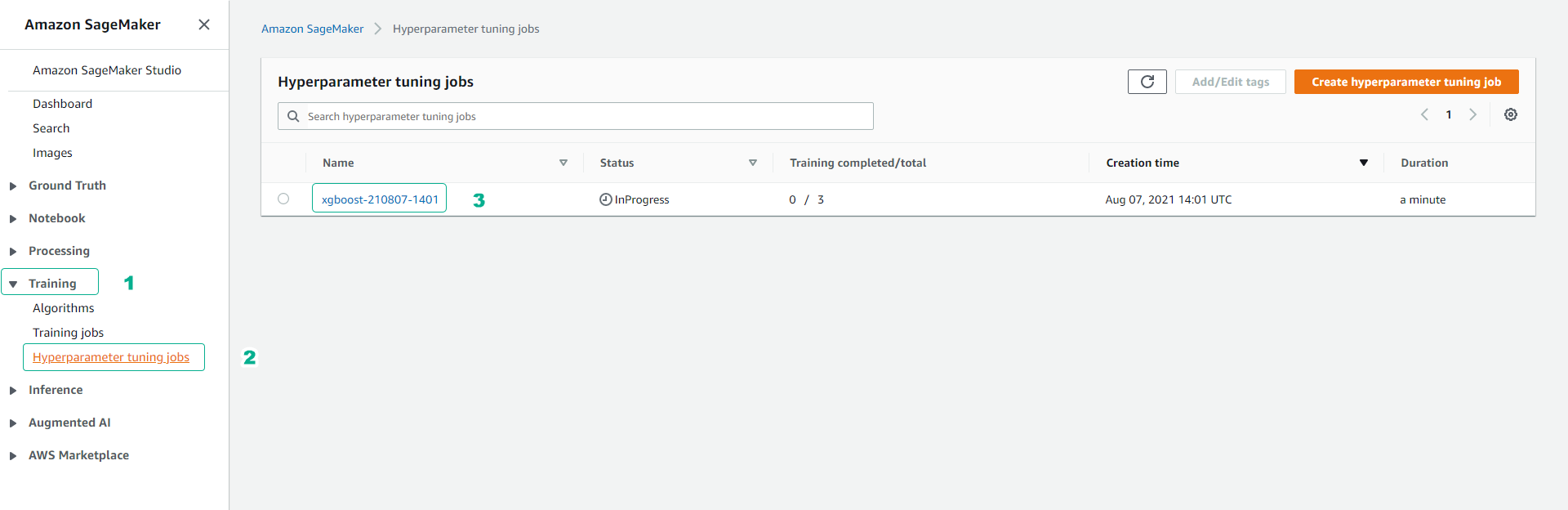Image resolution: width=1568 pixels, height=510 pixels.
Task: Click the 'Aug 07, 2021 14:01 UTC' cell
Action: pyautogui.click(x=1169, y=199)
